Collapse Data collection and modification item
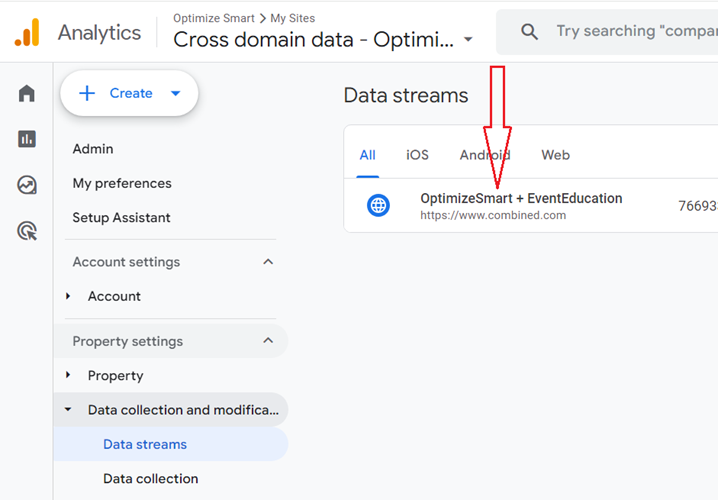 [x=68, y=409]
